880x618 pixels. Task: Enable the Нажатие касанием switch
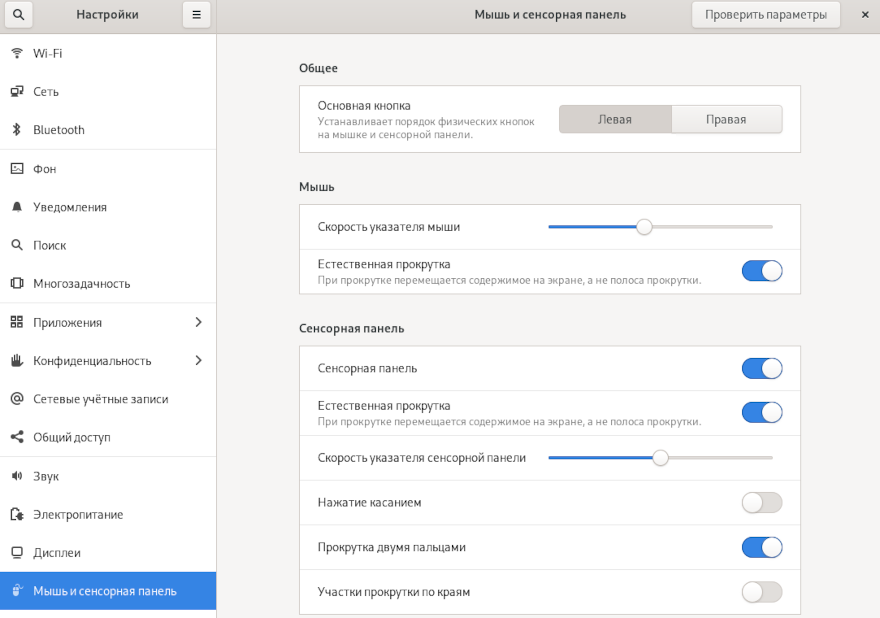coord(761,502)
